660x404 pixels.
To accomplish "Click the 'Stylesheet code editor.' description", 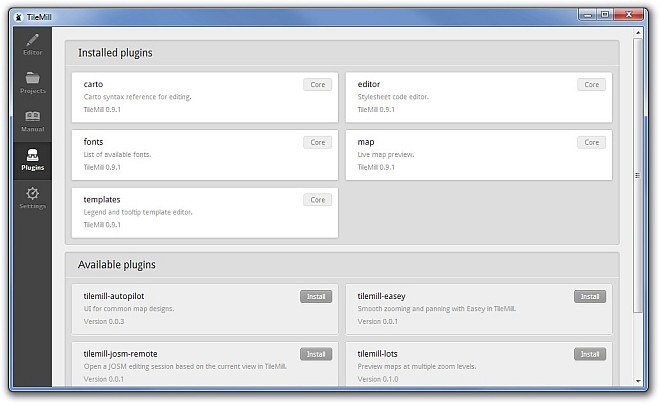I will pos(393,97).
